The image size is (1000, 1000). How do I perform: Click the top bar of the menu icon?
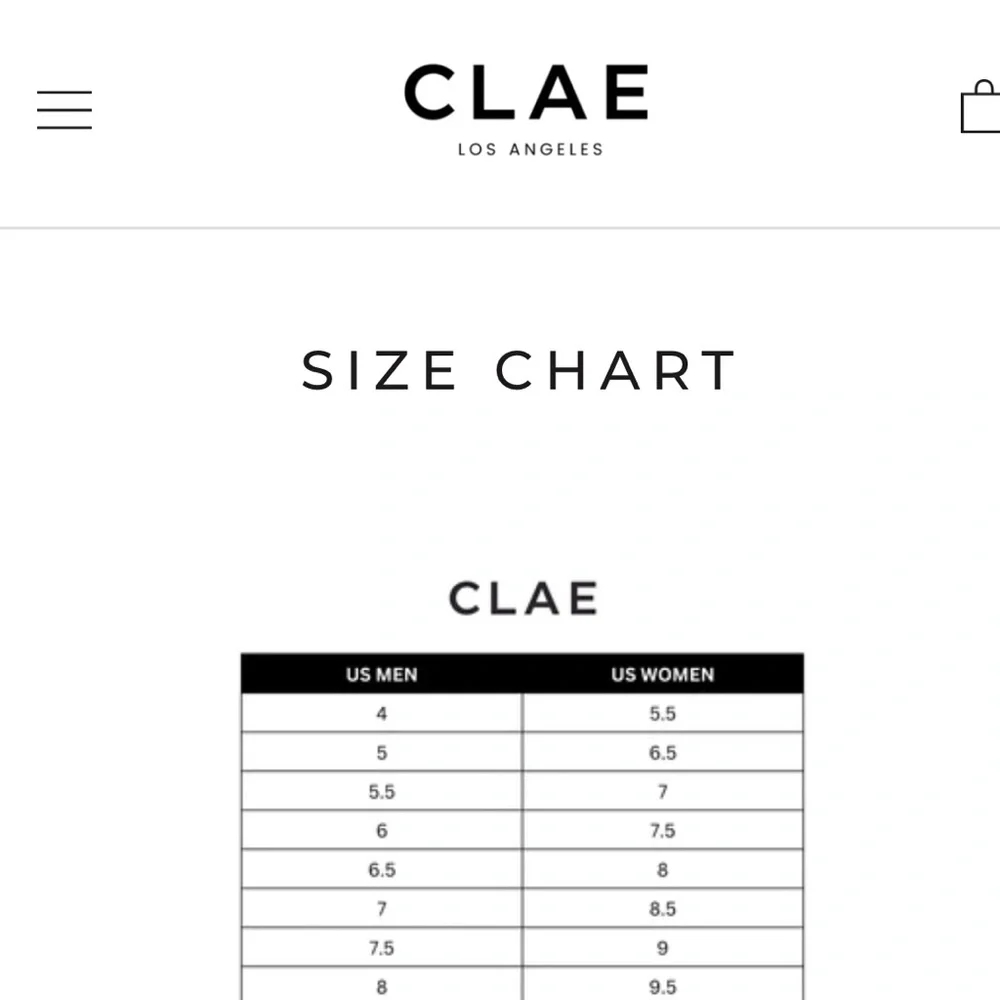(x=64, y=92)
